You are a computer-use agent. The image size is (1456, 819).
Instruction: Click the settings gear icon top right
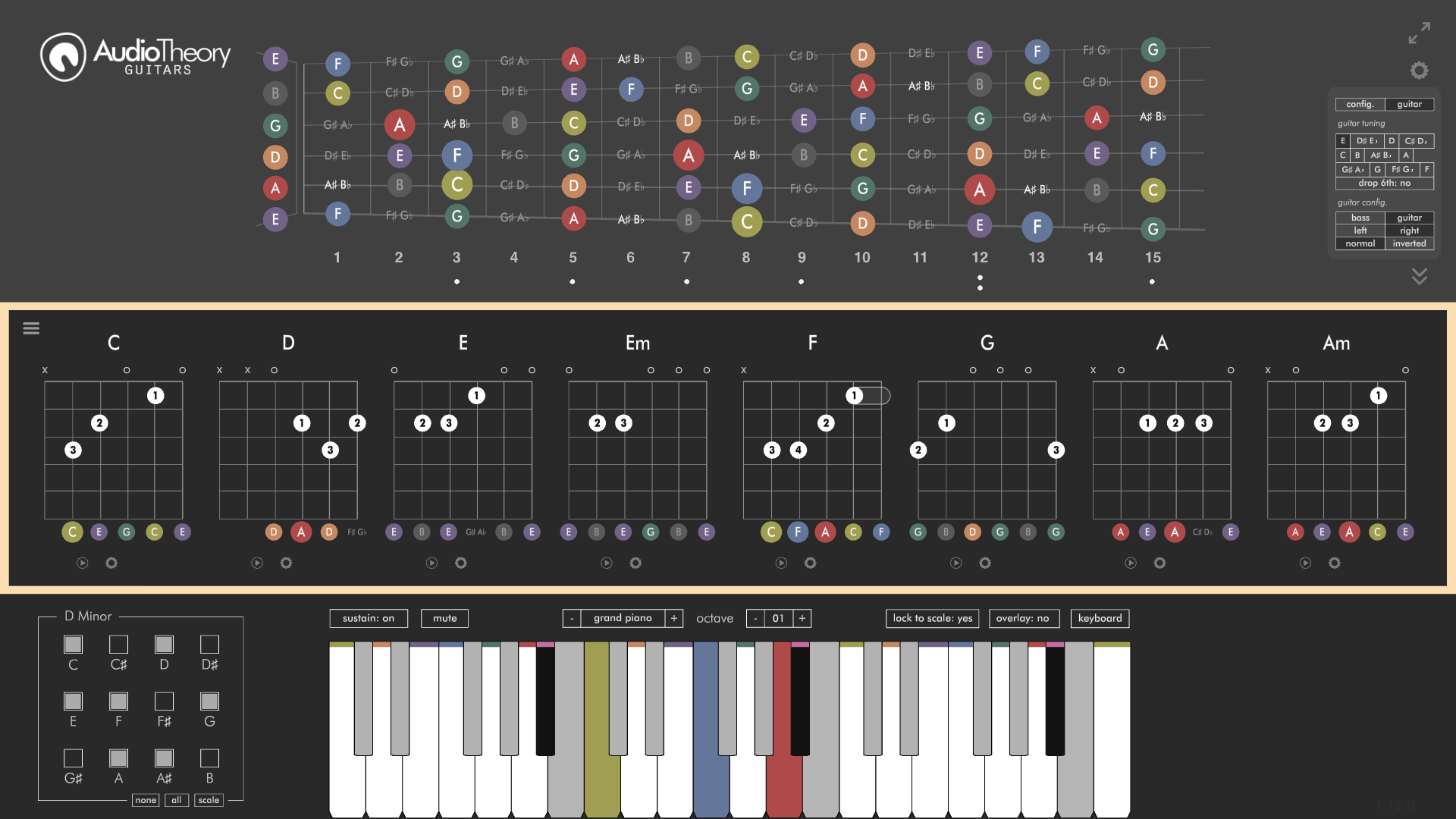[x=1420, y=71]
